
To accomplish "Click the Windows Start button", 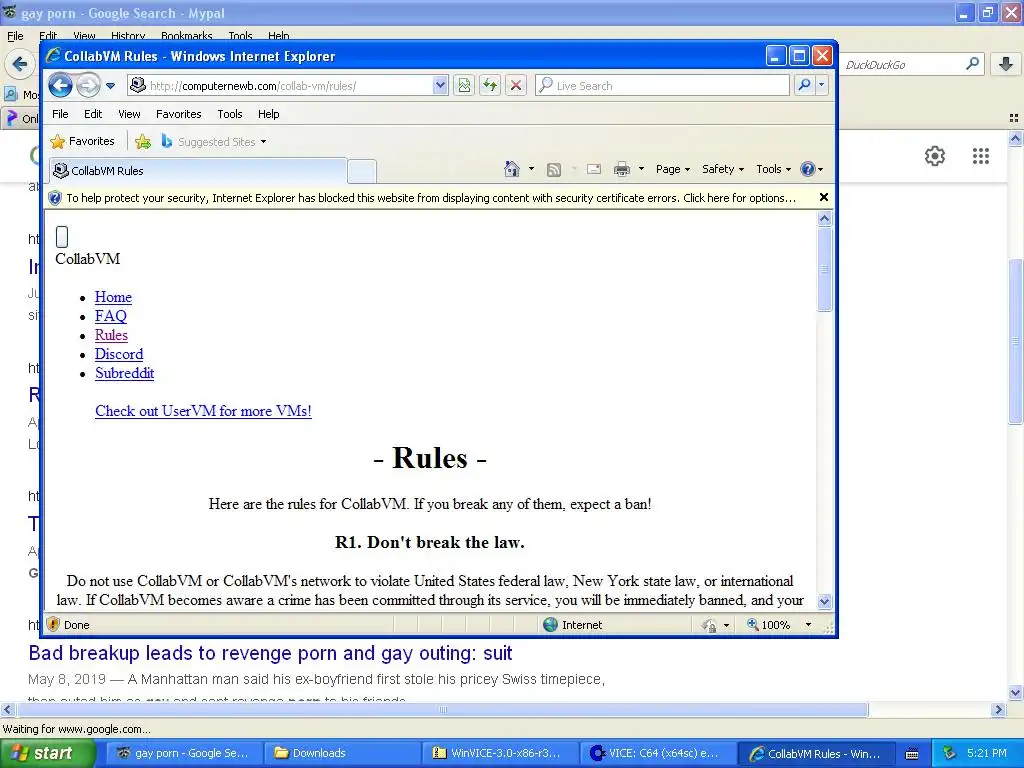I will [47, 753].
